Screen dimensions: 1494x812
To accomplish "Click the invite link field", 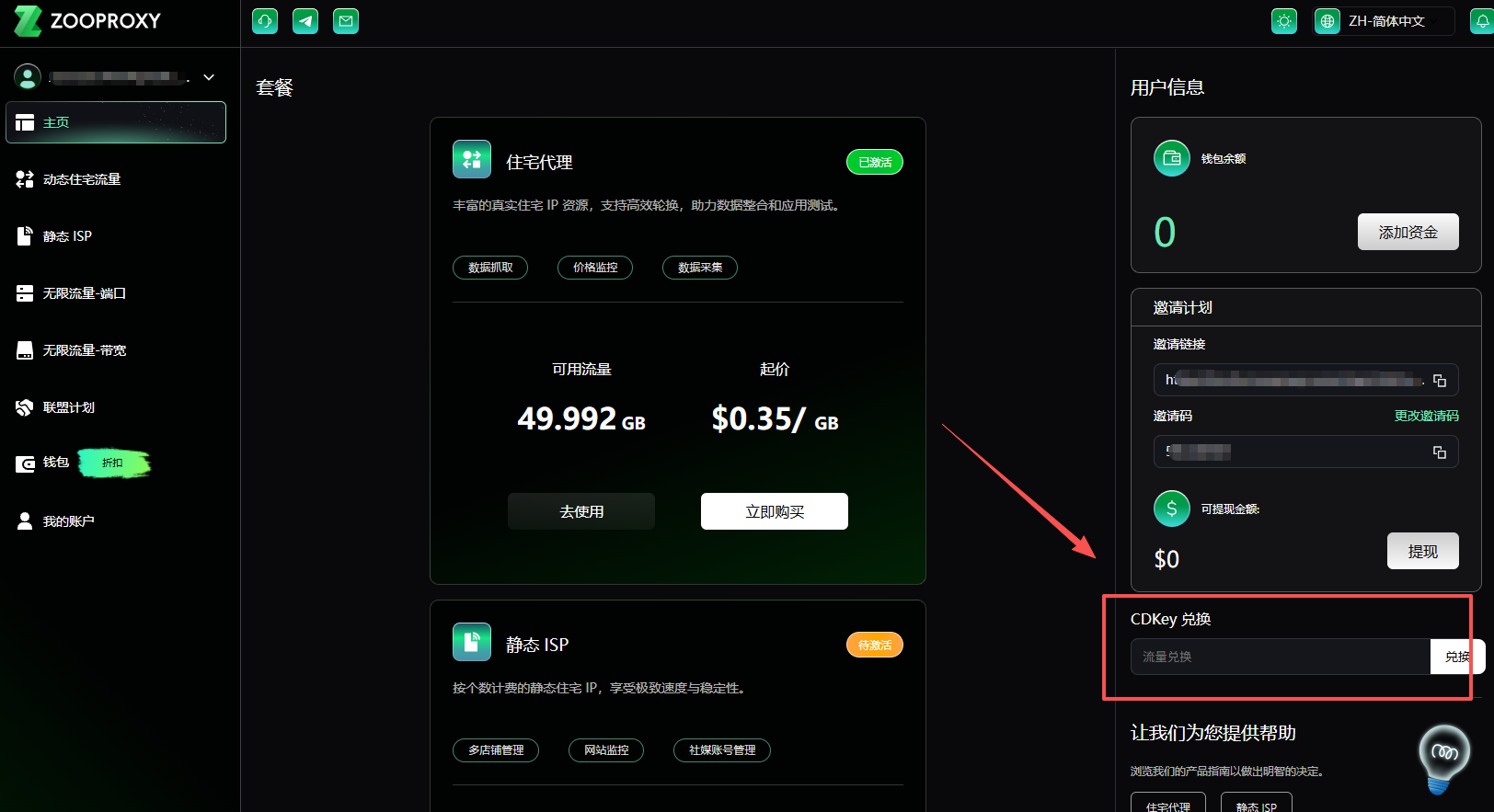I will tap(1306, 380).
